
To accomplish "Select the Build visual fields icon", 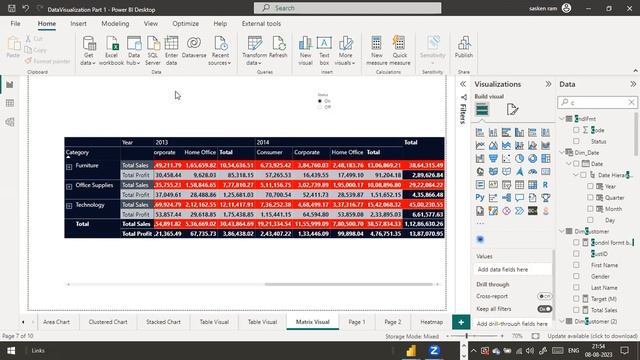I will [x=482, y=109].
